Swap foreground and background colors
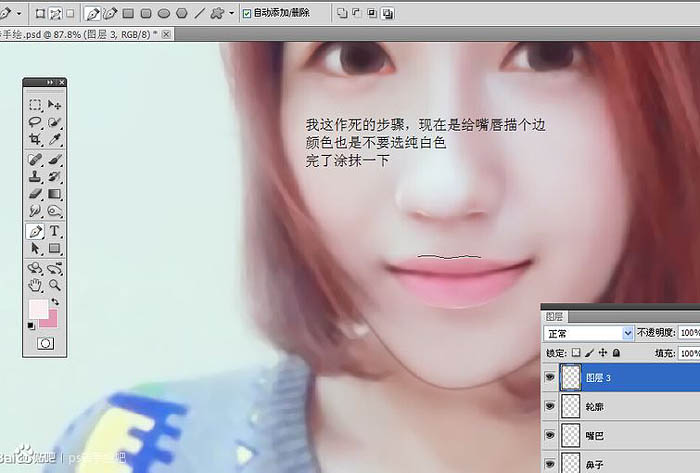700x473 pixels. pyautogui.click(x=55, y=302)
